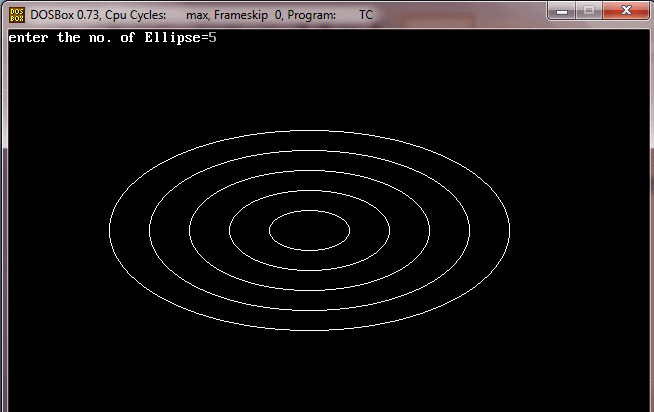
Task: Click the top of the outermost ellipse
Action: click(x=309, y=131)
